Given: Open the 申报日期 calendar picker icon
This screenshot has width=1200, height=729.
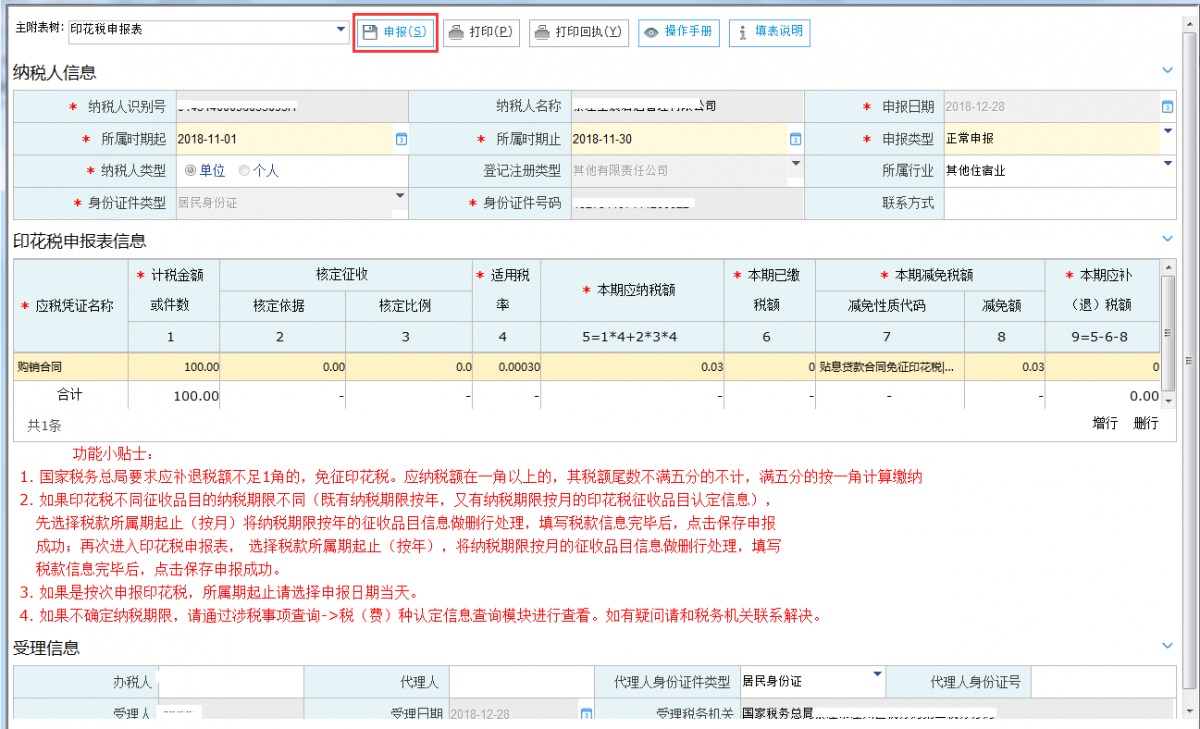Looking at the screenshot, I should point(1167,107).
